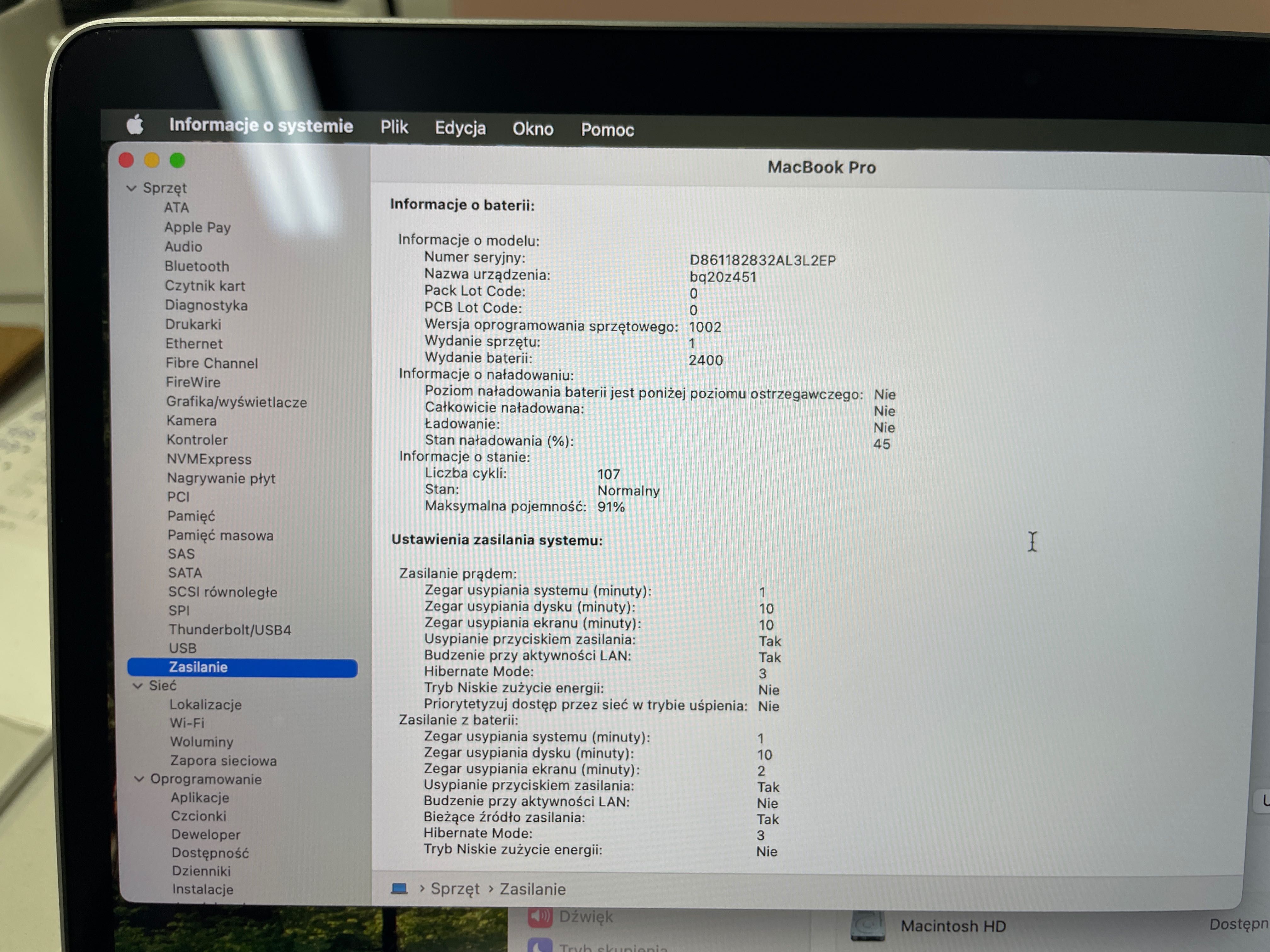This screenshot has width=1270, height=952.
Task: Select USB in the sidebar
Action: tap(183, 649)
